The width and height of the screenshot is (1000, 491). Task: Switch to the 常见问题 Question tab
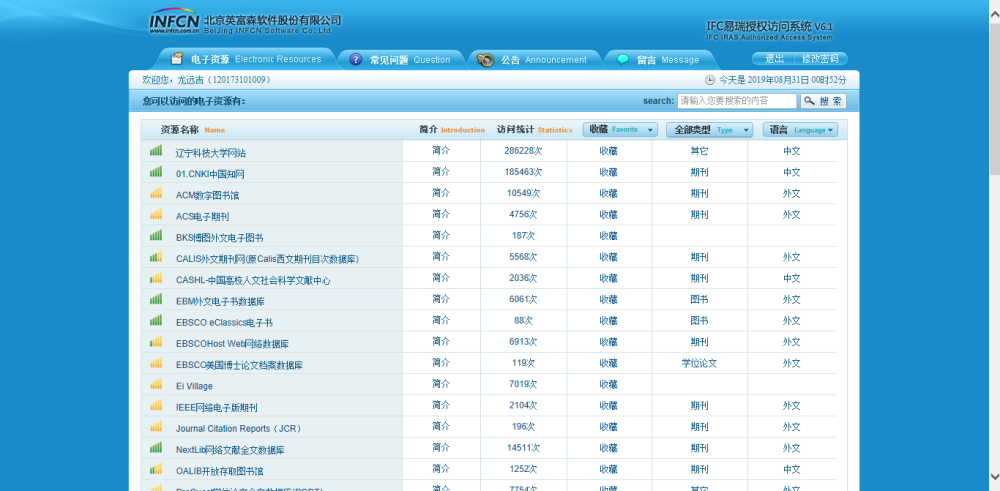[401, 60]
